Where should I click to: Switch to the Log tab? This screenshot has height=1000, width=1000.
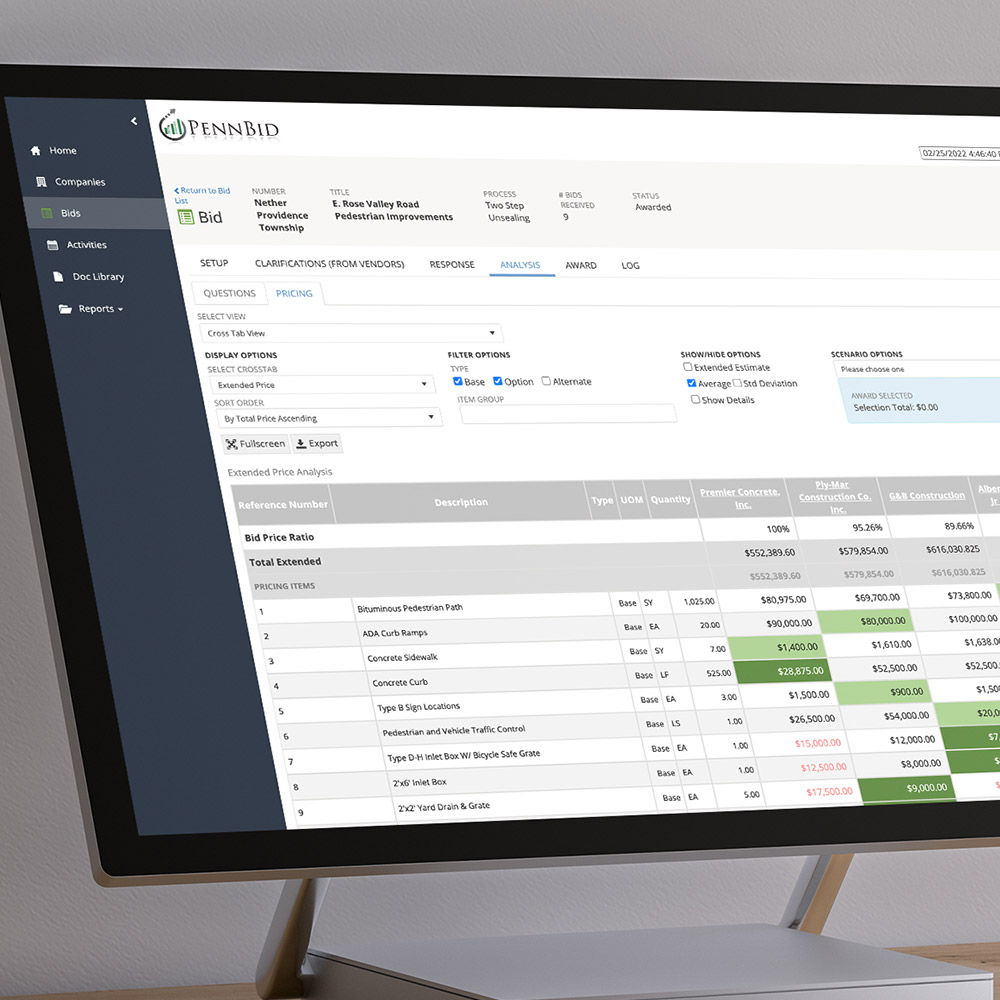631,265
